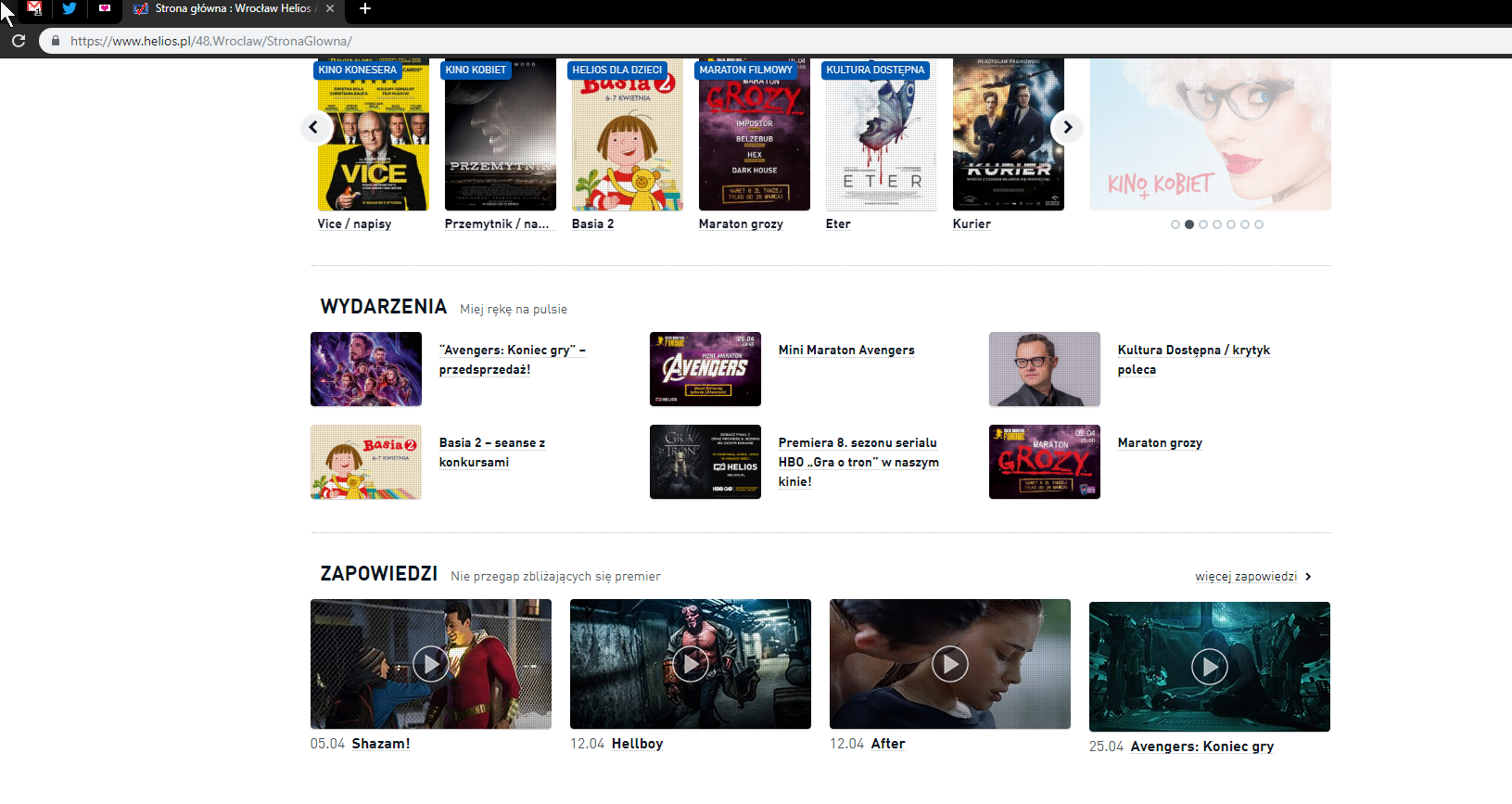Play Avengers: Koniec gry trailer
This screenshot has height=804, width=1512.
pyautogui.click(x=1209, y=667)
